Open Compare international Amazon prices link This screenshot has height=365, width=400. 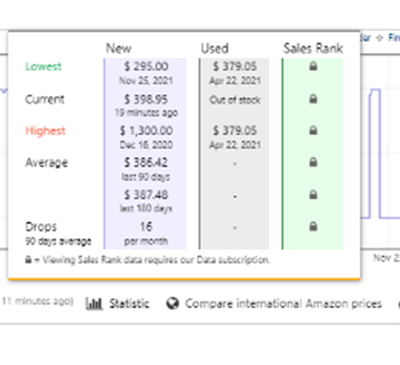pyautogui.click(x=283, y=304)
